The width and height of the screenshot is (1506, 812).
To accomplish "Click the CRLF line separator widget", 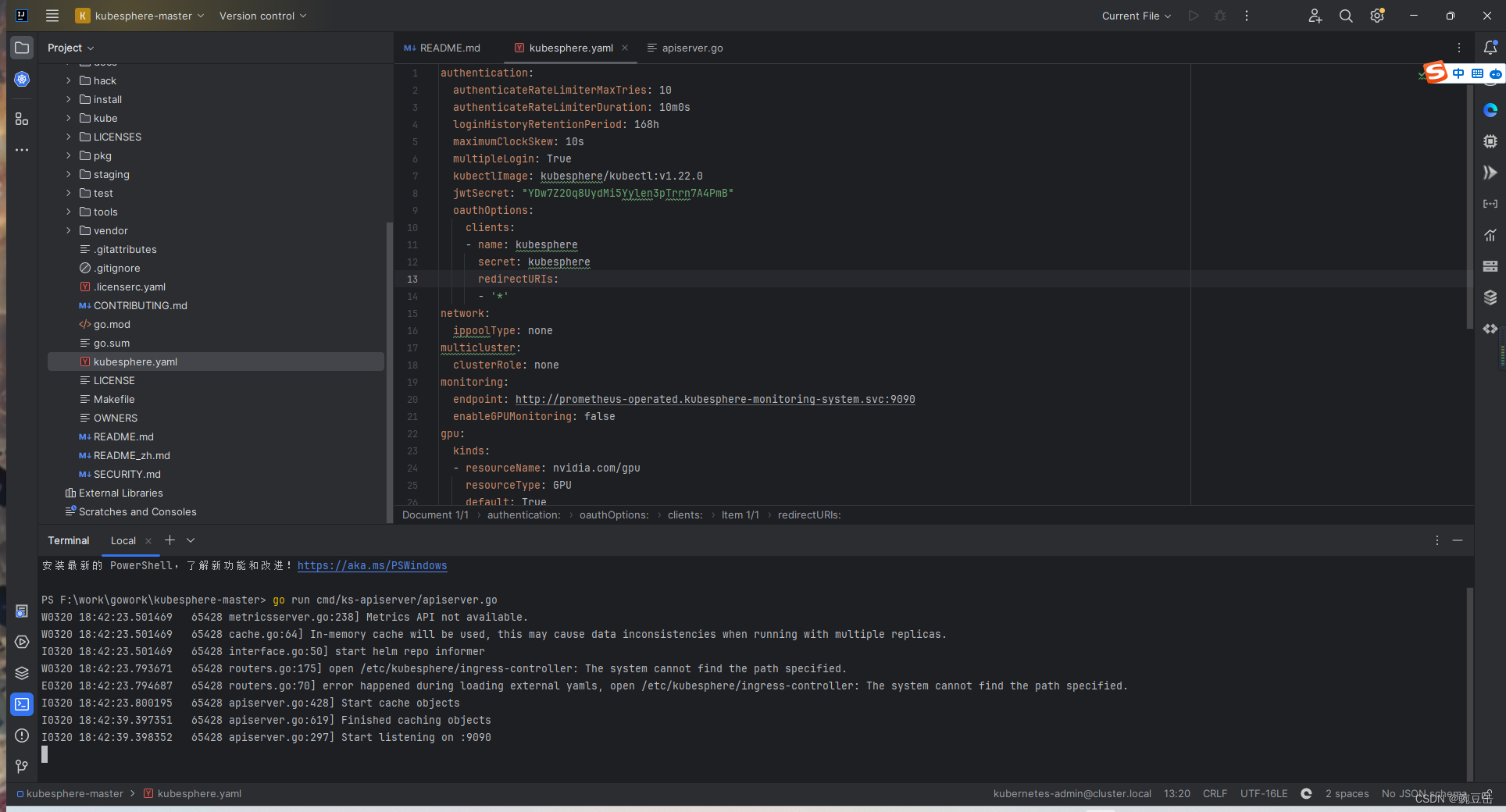I will click(1215, 793).
